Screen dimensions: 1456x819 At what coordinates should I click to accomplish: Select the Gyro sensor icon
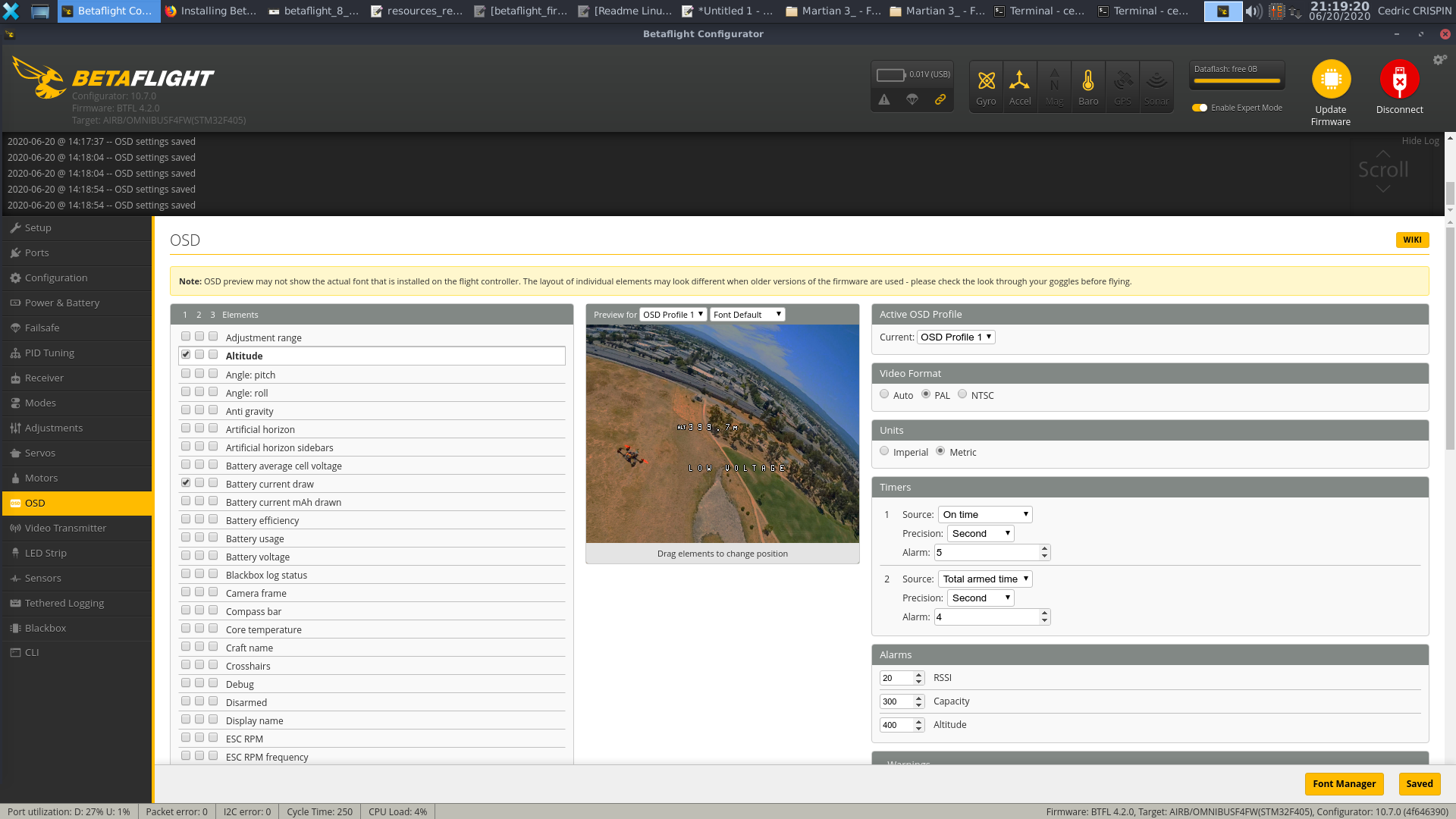coord(987,86)
